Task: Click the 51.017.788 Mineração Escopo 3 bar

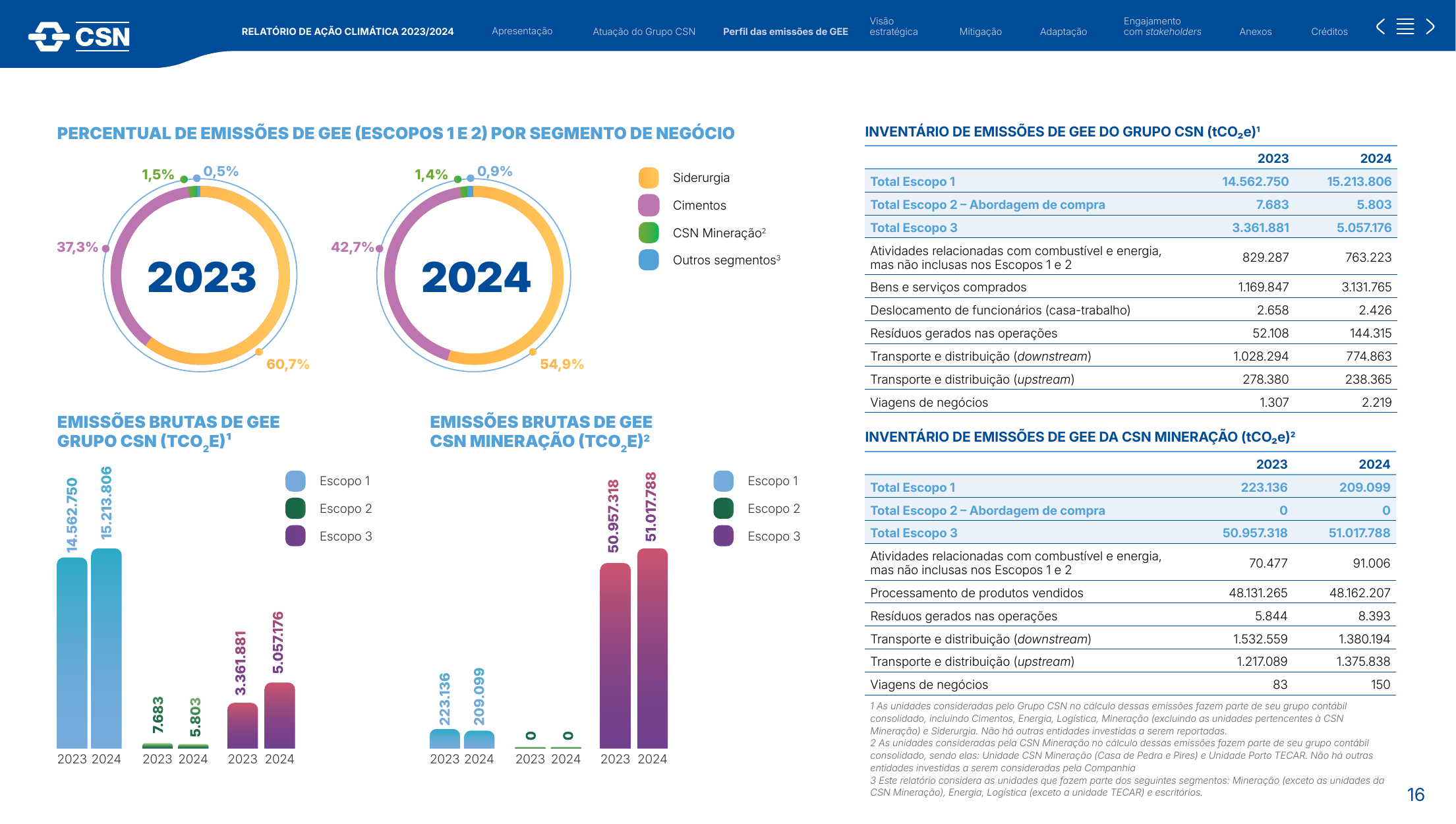Action: point(653,648)
